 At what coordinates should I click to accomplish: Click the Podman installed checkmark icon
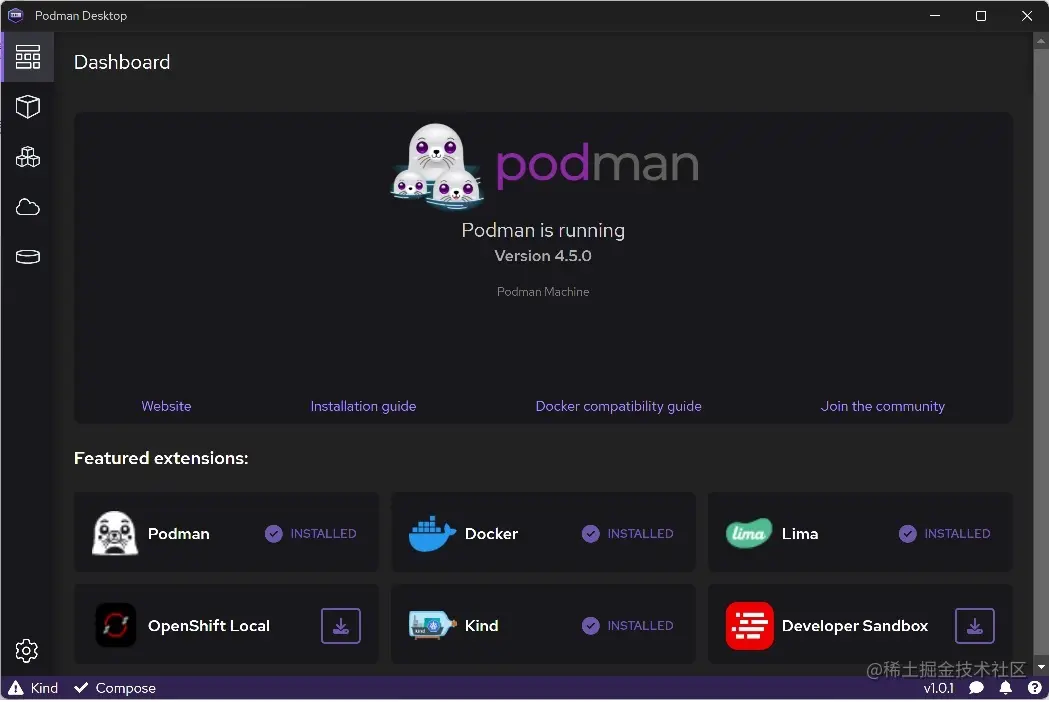pos(274,534)
